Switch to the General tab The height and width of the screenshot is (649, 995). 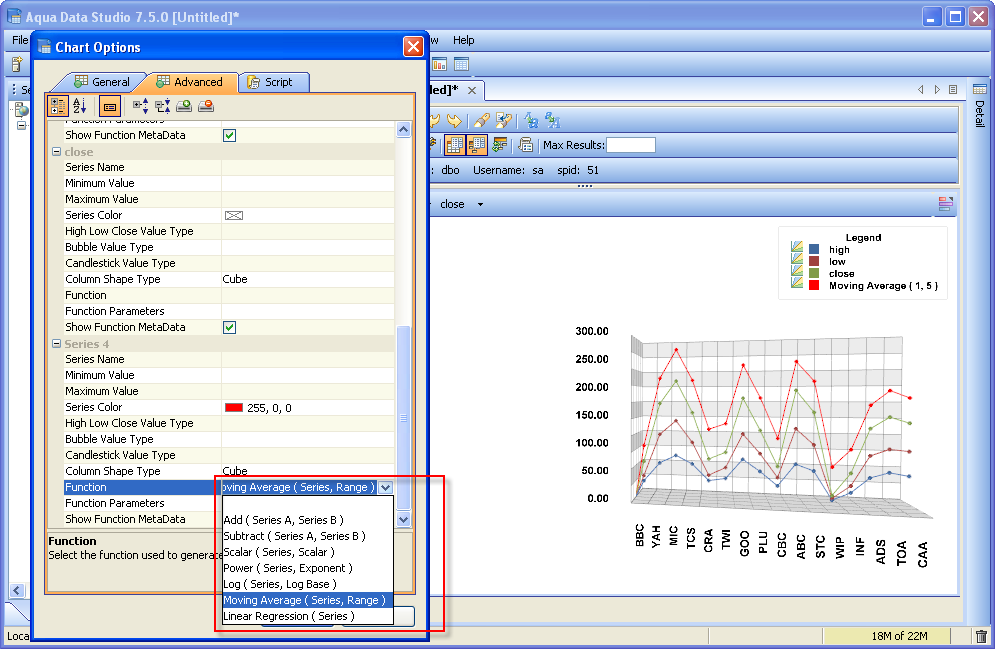102,82
